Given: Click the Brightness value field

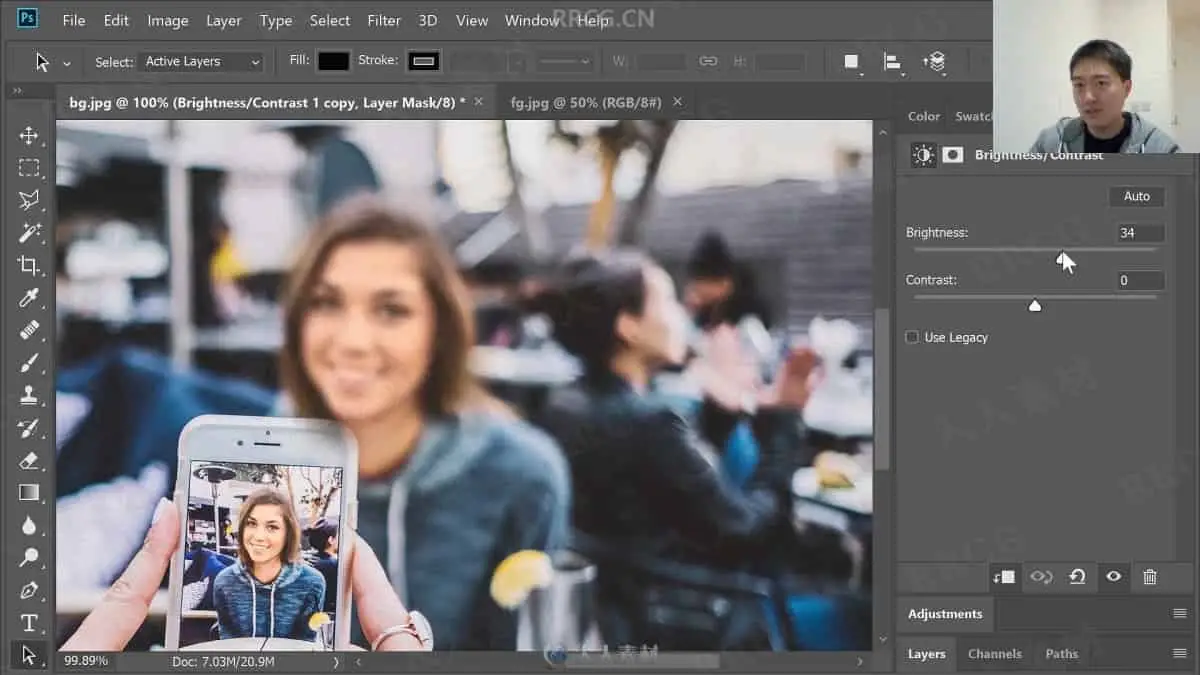Looking at the screenshot, I should click(1140, 233).
